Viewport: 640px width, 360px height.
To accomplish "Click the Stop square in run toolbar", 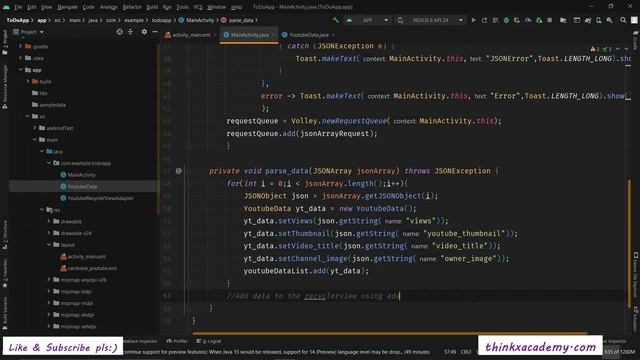I will [550, 20].
